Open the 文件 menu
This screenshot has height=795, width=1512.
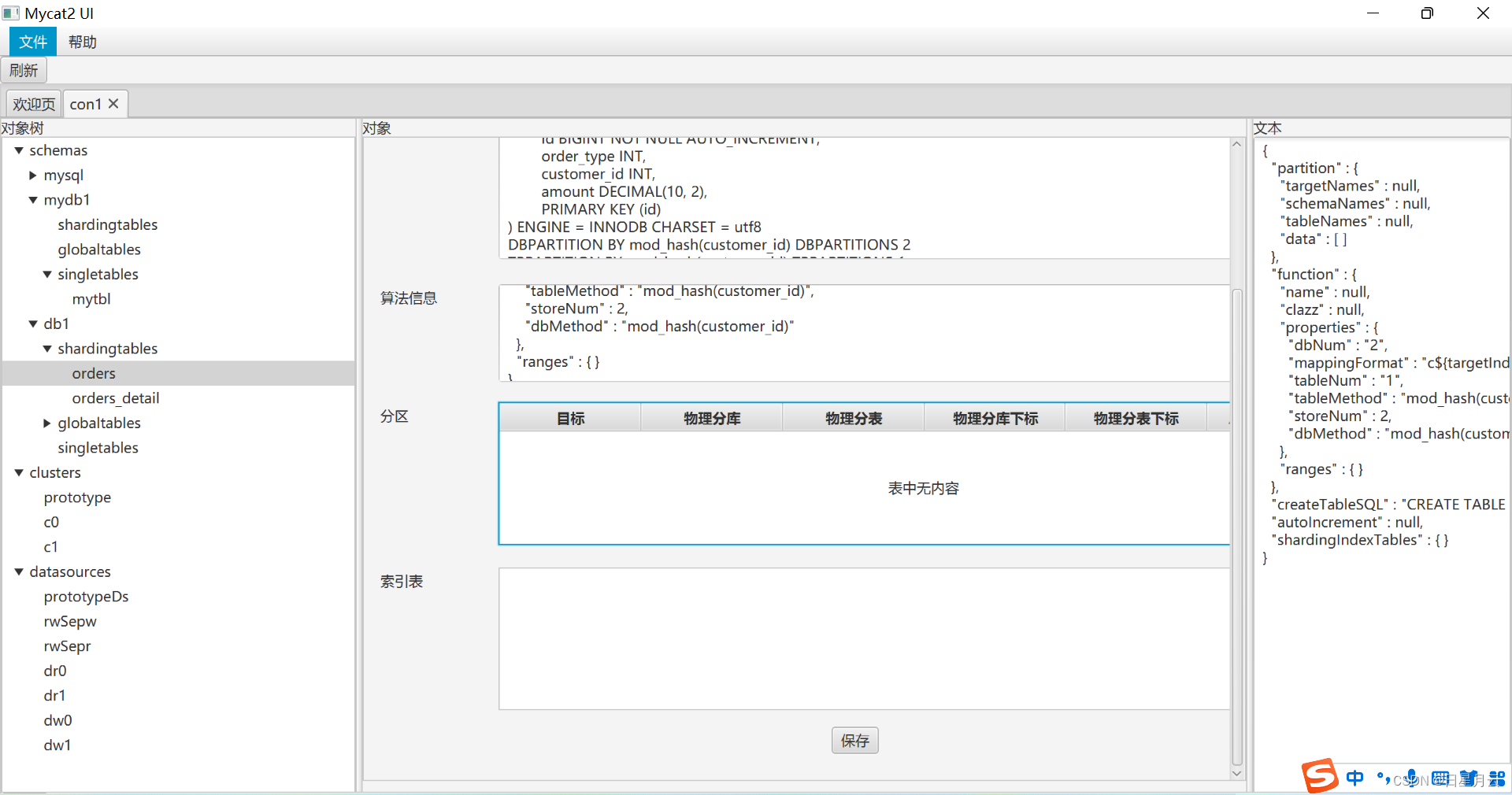click(x=33, y=42)
